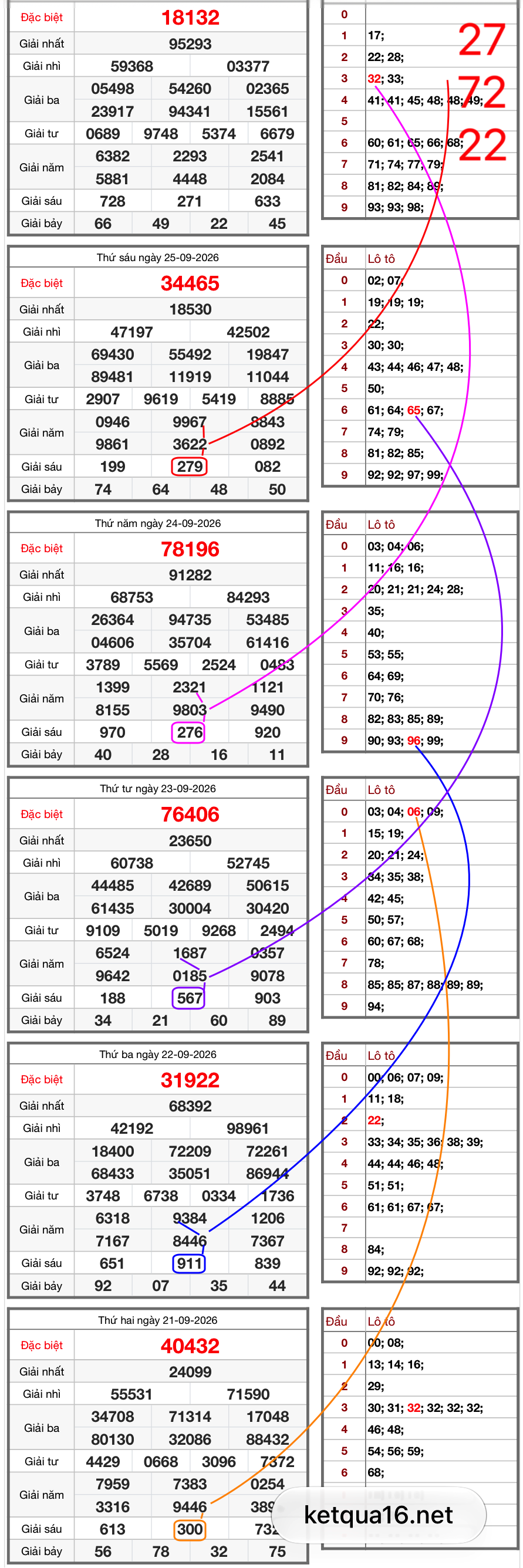Click lô tô row '43; 44; 46; 47; 48;'
The width and height of the screenshot is (523, 1568).
click(415, 367)
